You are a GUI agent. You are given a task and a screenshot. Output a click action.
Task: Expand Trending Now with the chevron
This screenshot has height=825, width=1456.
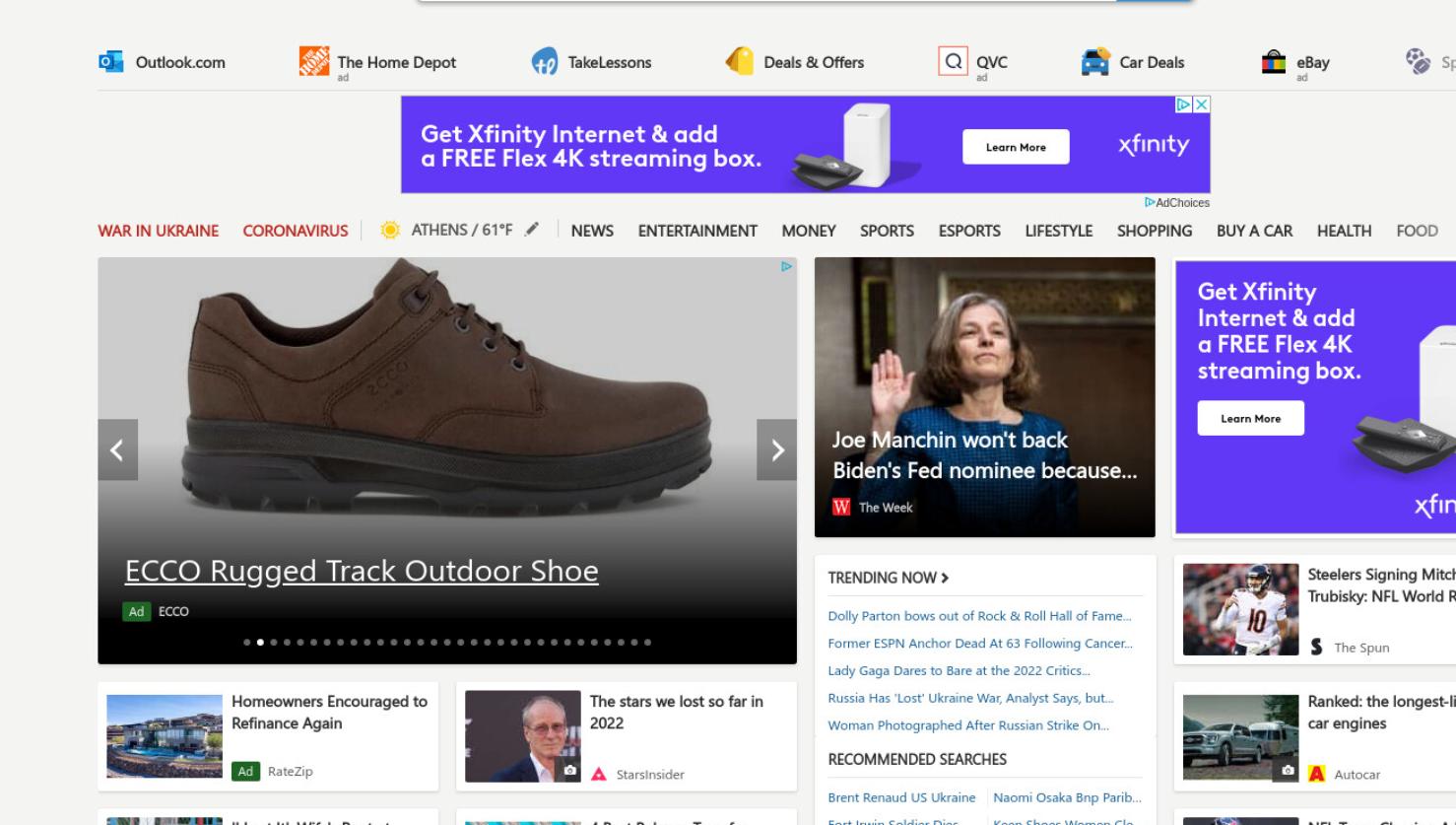(945, 578)
